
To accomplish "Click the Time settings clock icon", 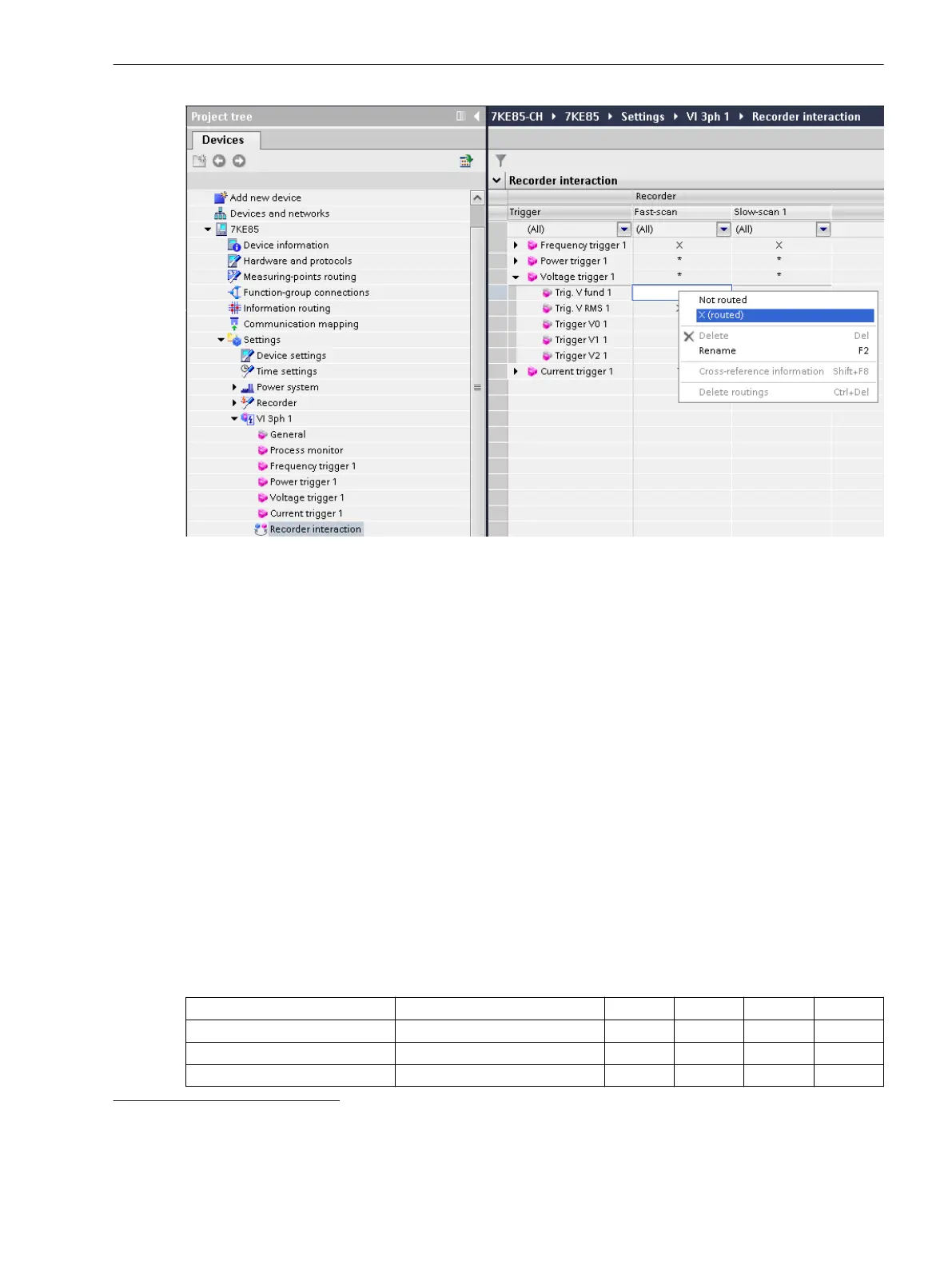I will [248, 371].
